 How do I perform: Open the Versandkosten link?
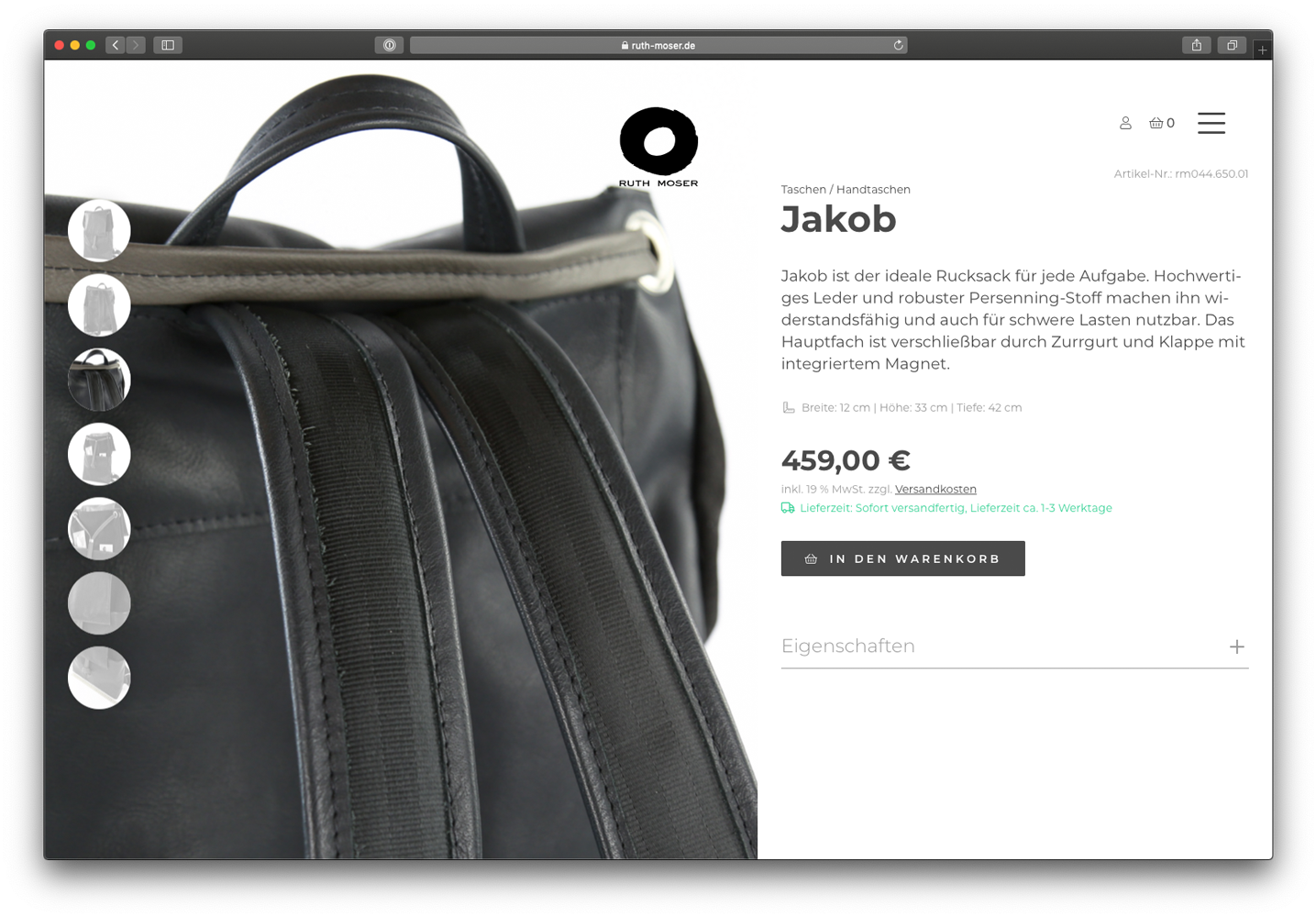[935, 489]
